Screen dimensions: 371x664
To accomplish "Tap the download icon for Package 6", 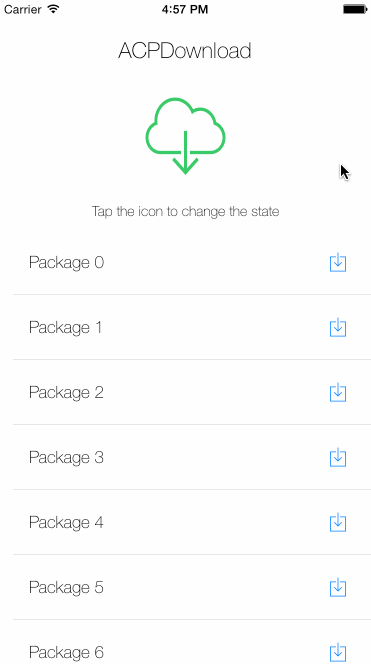I will [338, 653].
